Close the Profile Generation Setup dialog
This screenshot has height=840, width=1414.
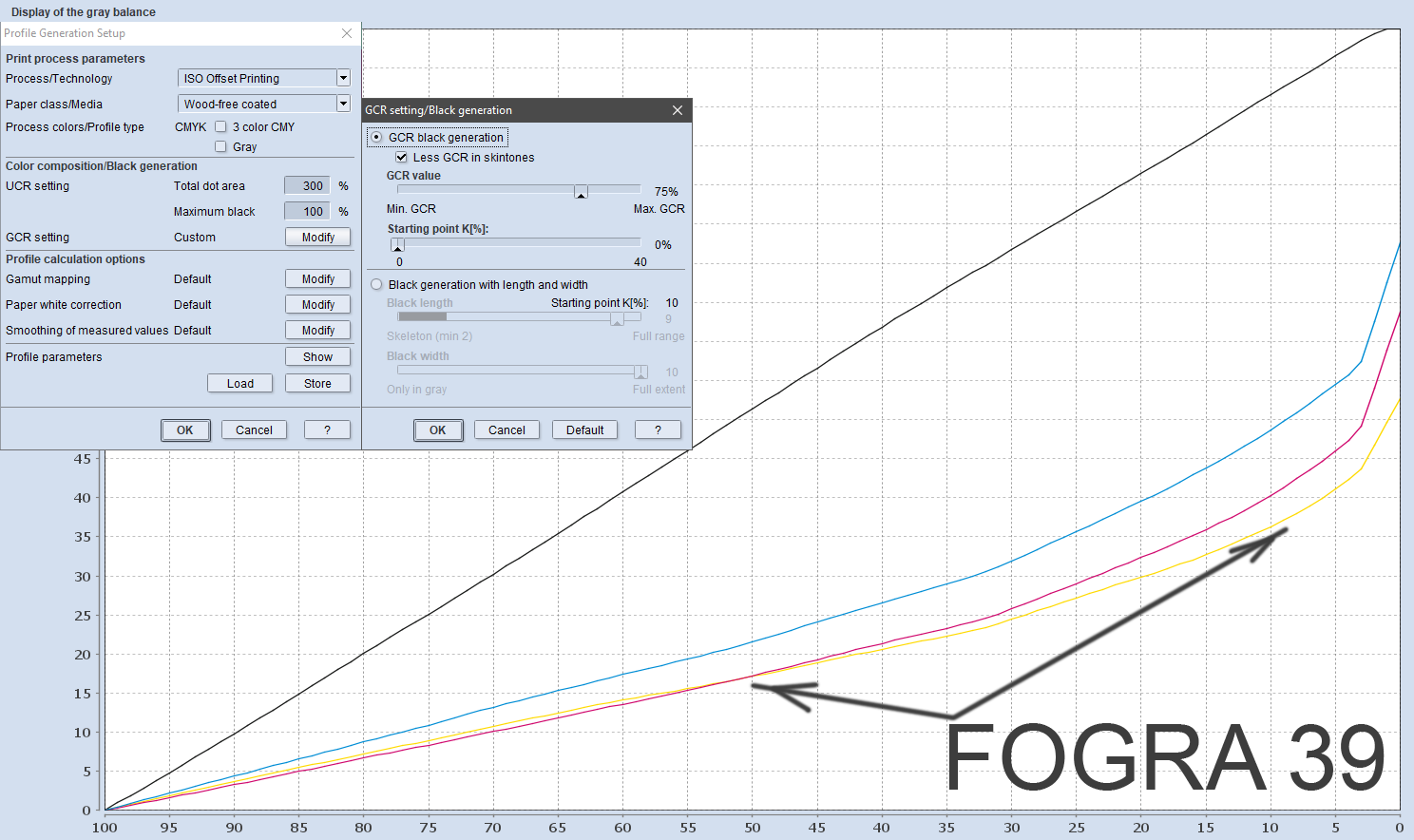347,33
